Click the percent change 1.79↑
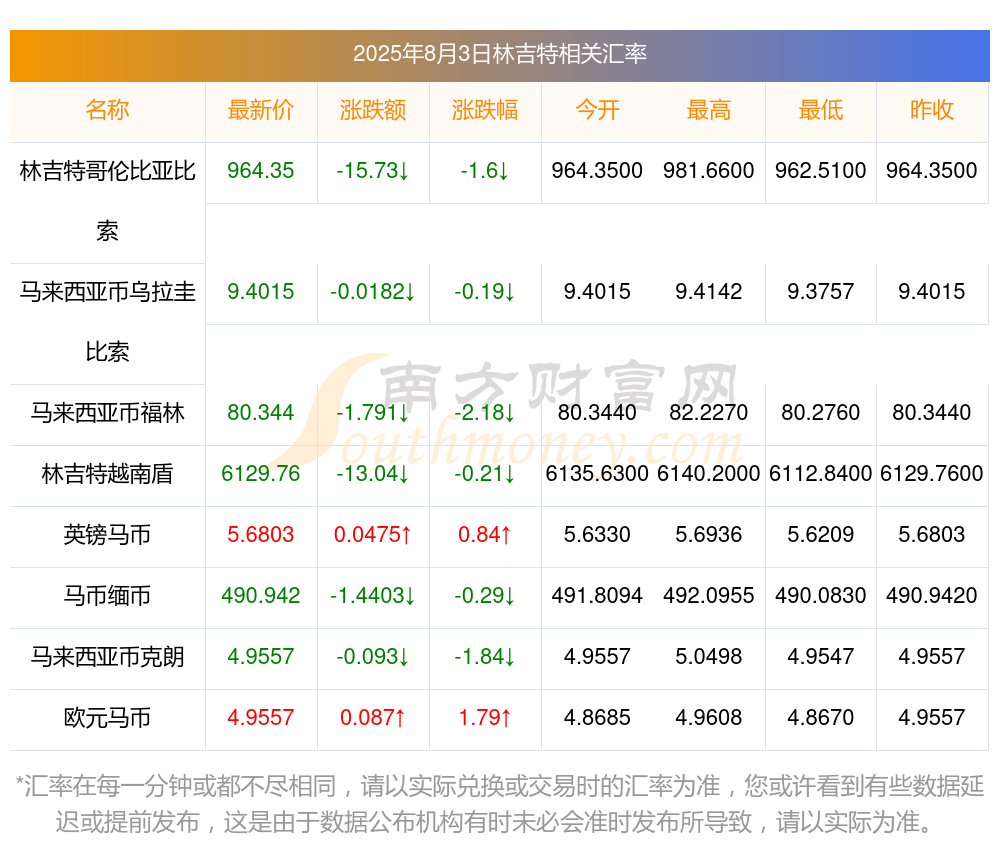 [485, 718]
